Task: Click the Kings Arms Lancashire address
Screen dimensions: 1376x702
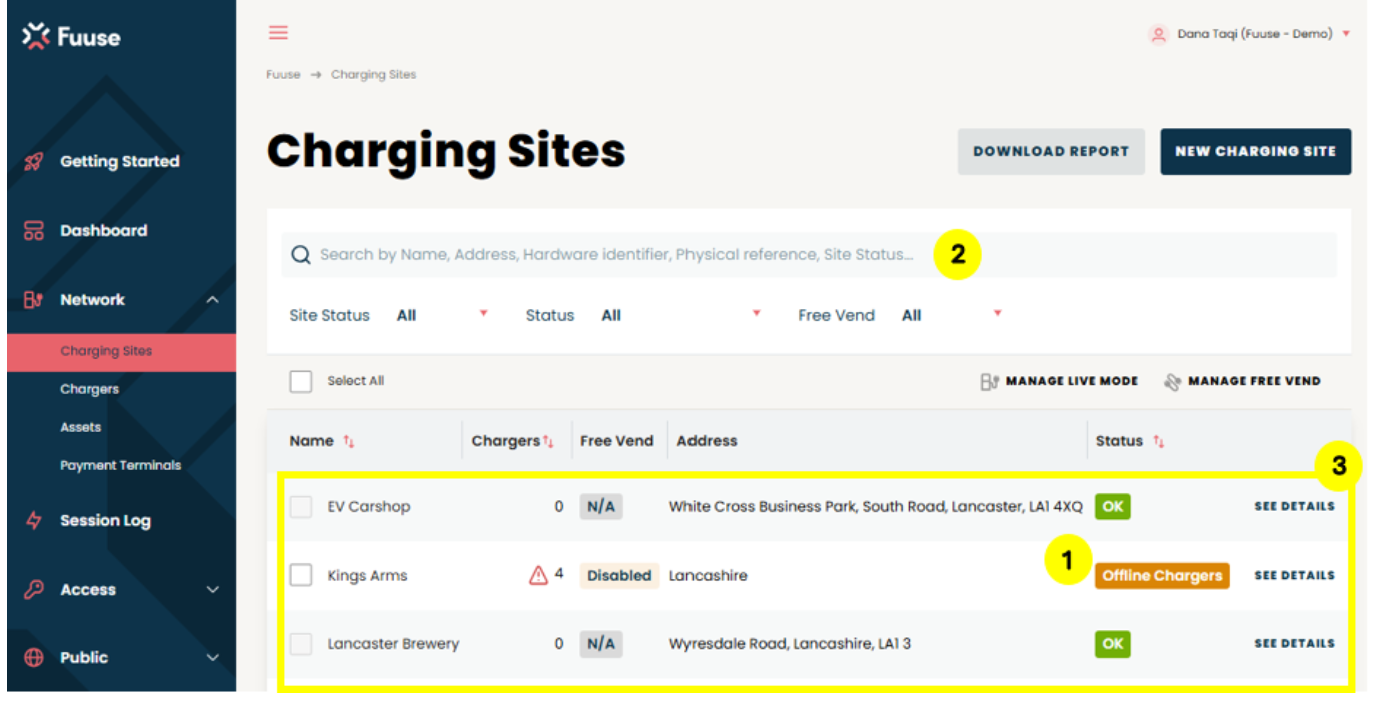Action: pos(708,576)
